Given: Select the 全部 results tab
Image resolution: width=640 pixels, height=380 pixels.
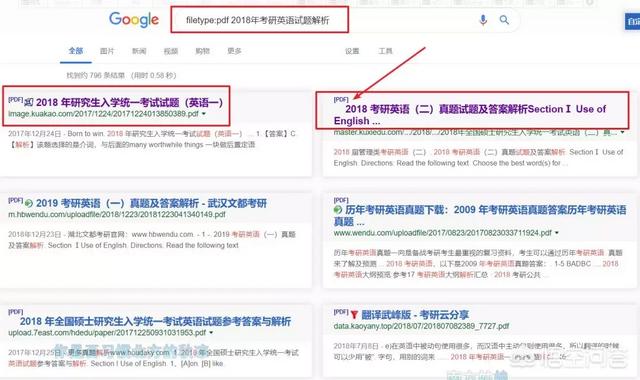Looking at the screenshot, I should point(76,51).
